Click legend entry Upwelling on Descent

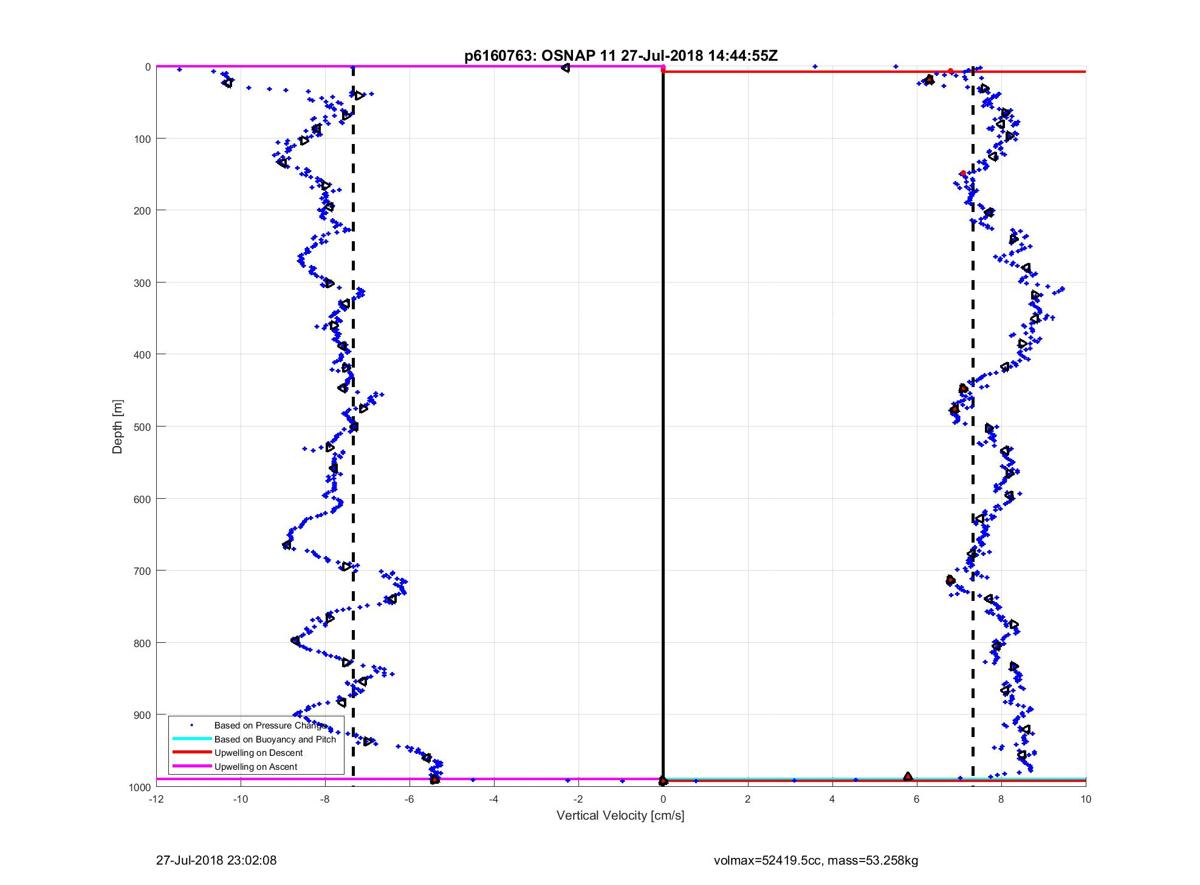[x=258, y=753]
